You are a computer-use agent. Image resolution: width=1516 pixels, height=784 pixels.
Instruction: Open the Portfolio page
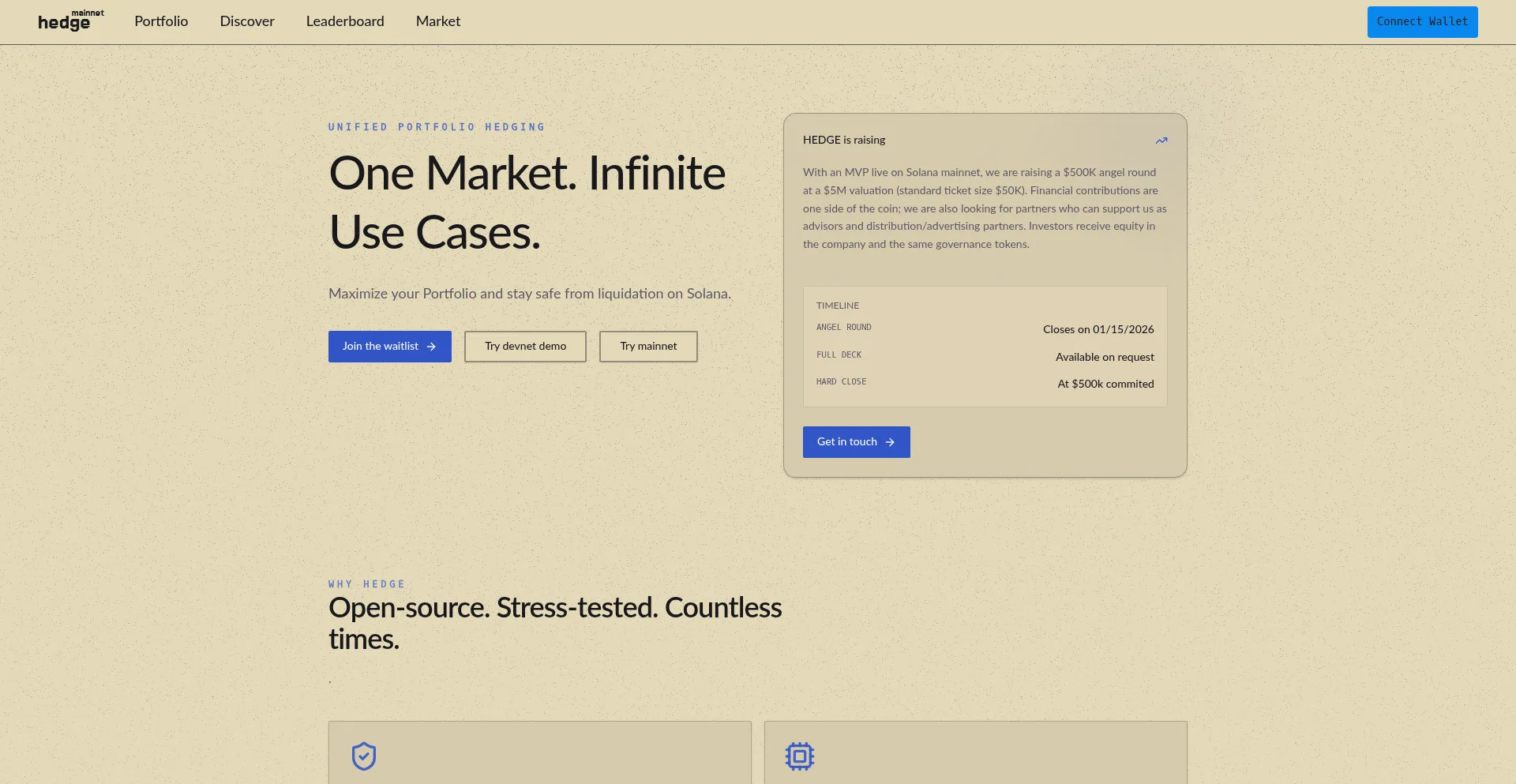[161, 21]
